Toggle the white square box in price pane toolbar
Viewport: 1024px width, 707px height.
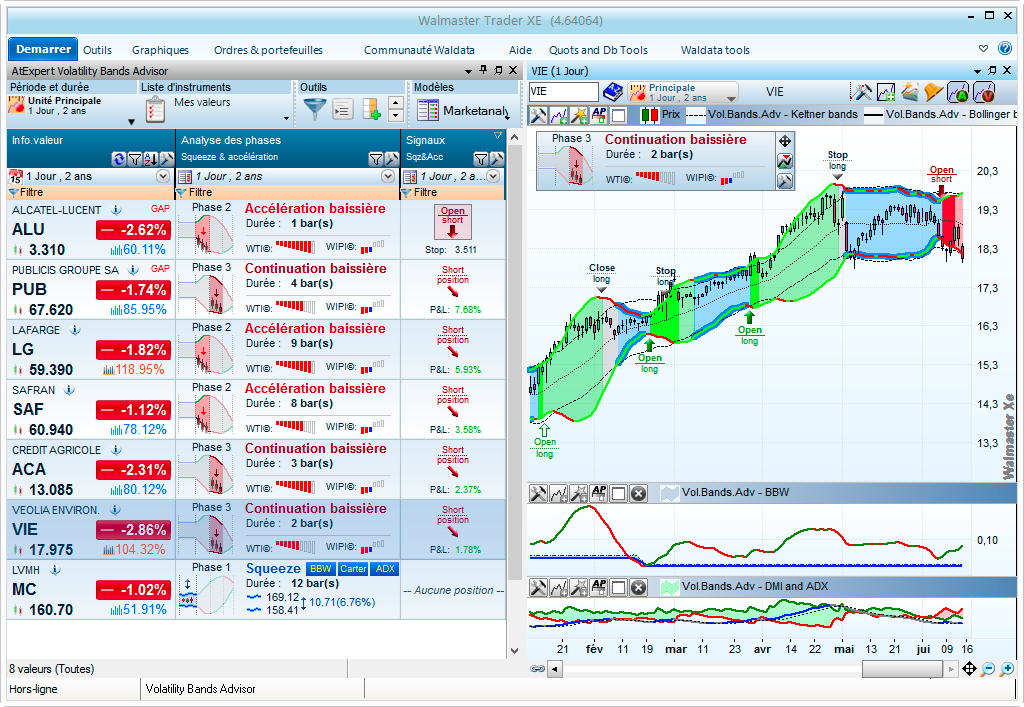(618, 116)
